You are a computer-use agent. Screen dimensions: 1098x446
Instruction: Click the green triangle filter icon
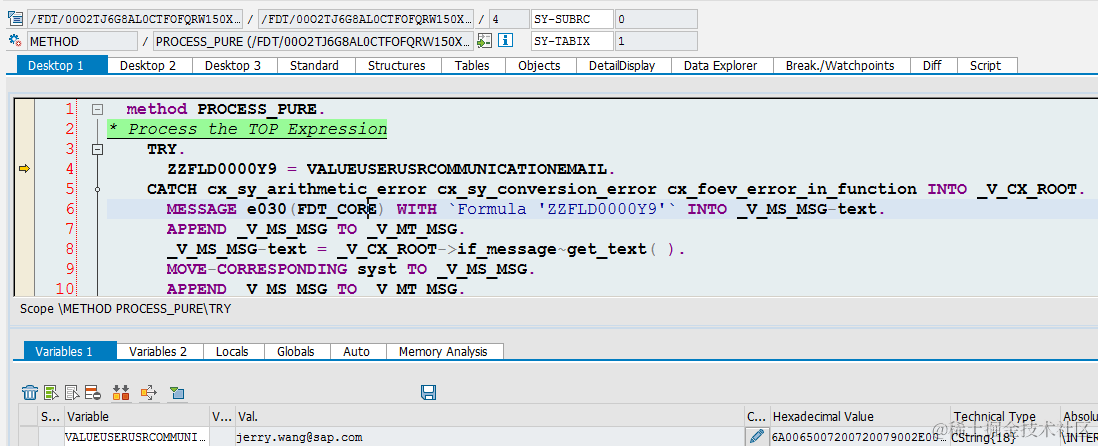point(176,392)
